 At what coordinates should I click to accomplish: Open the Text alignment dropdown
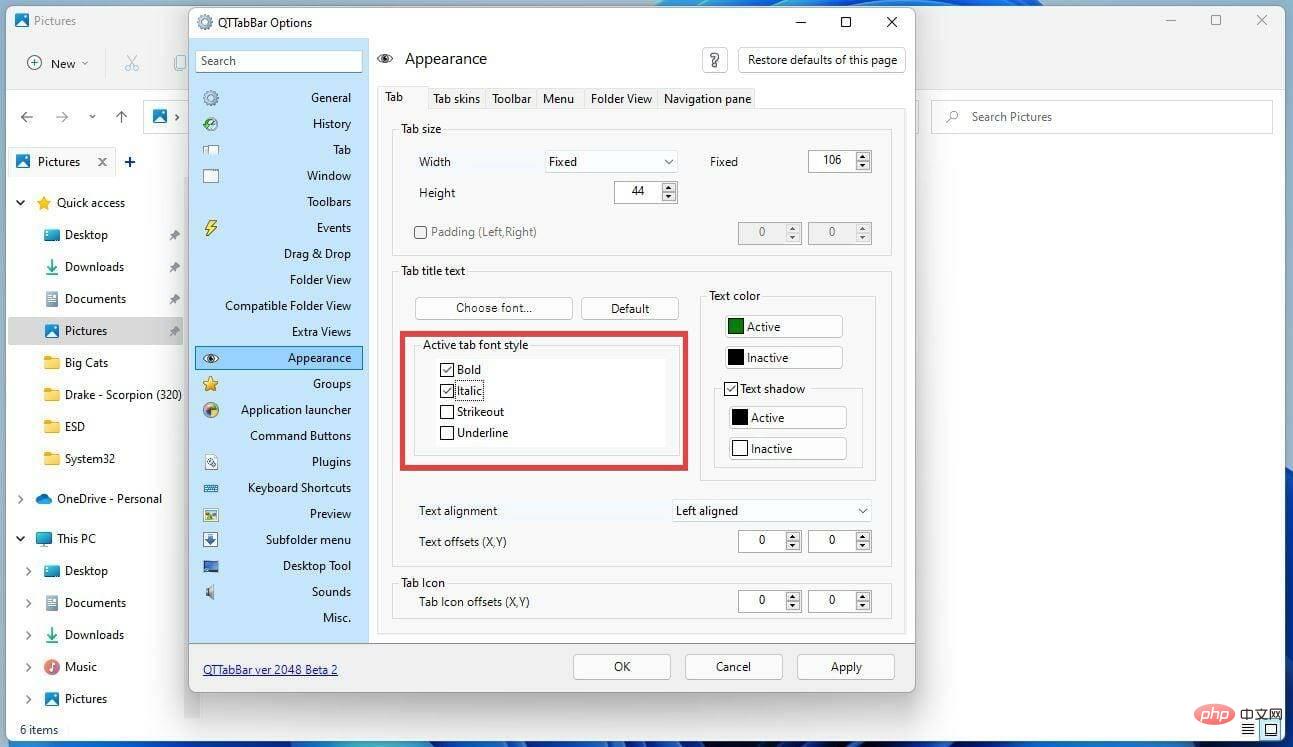[x=771, y=511]
